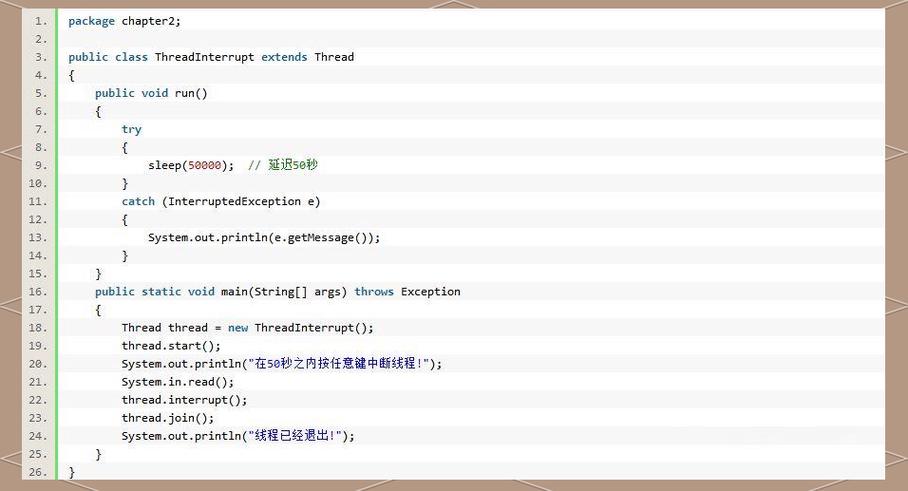Click the "thread.join();" statement

pyautogui.click(x=168, y=418)
